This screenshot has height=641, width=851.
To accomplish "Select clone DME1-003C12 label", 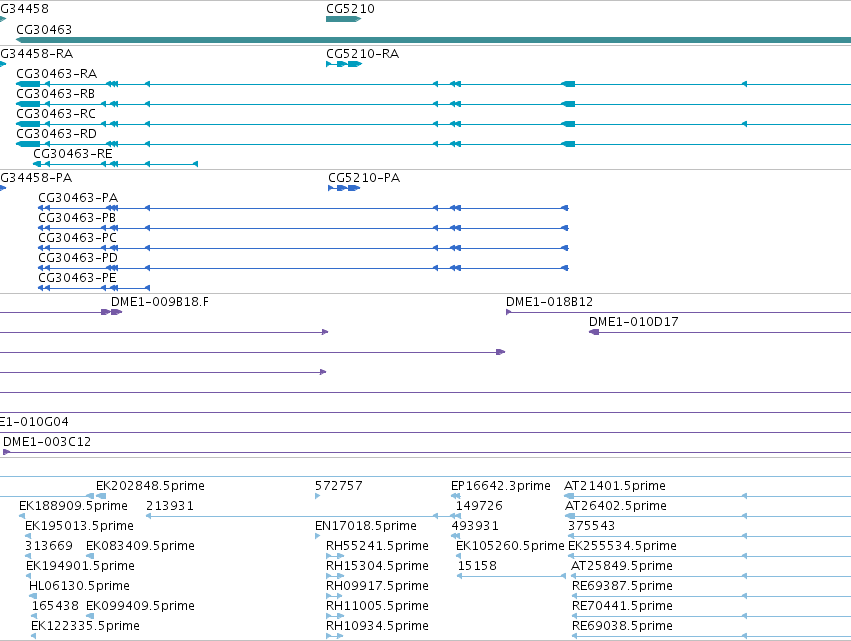I will coord(47,442).
